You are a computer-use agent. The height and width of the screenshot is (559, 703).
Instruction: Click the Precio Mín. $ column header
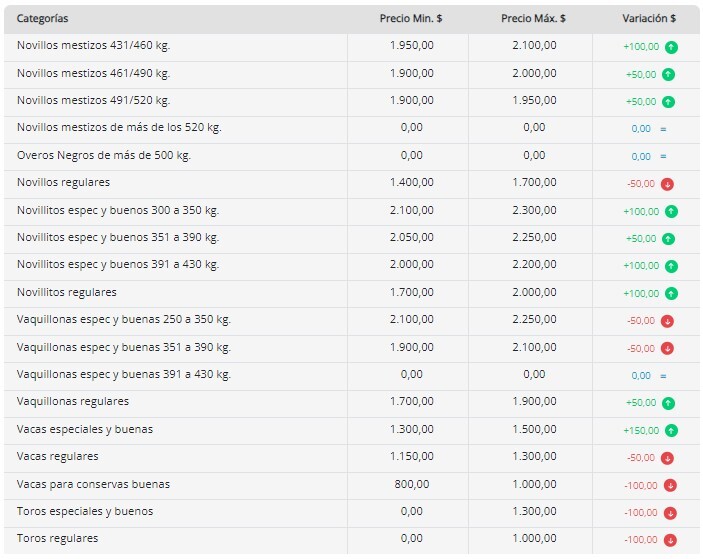[x=411, y=19]
